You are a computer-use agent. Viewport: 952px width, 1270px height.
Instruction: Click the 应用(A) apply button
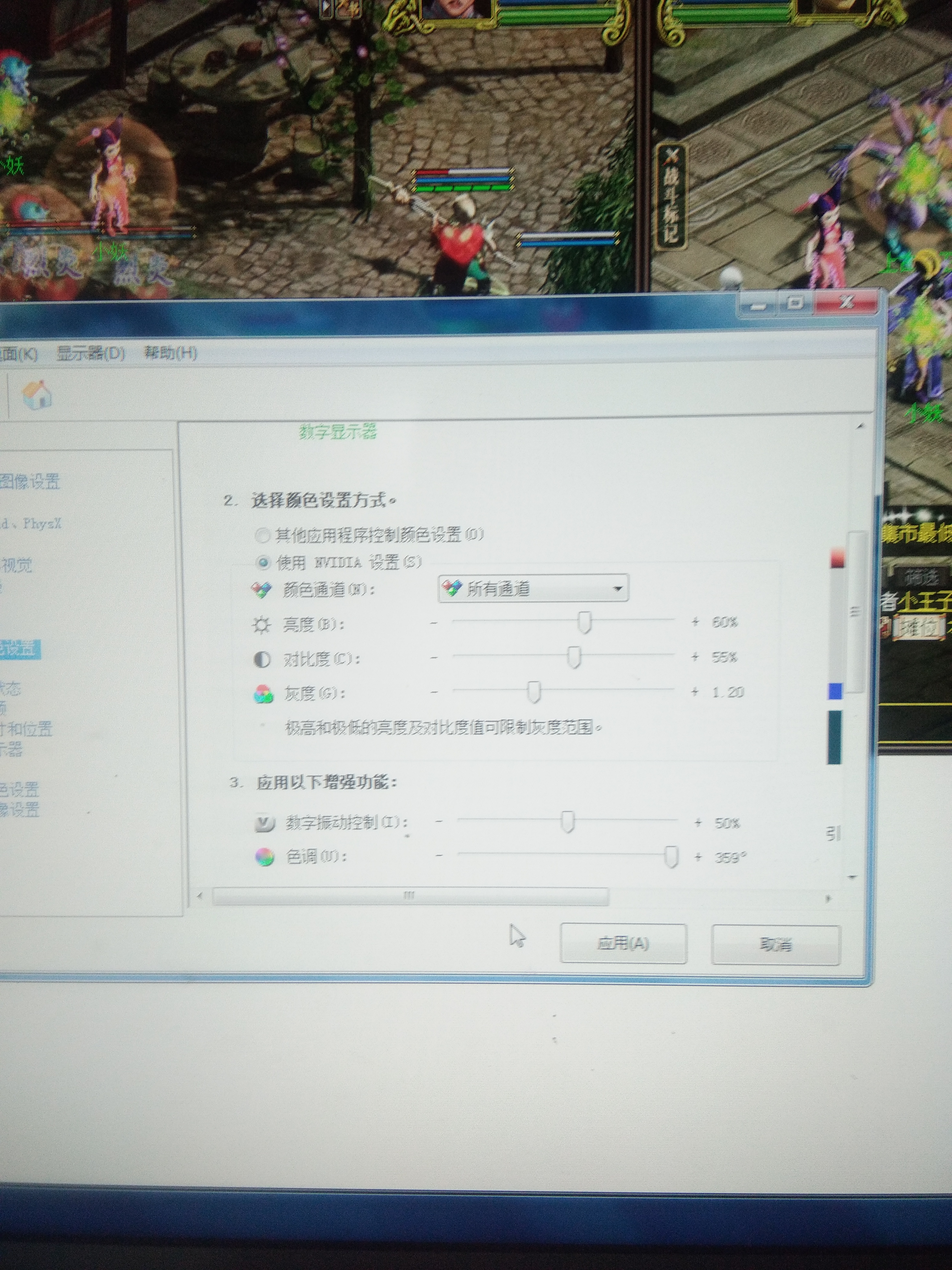623,943
